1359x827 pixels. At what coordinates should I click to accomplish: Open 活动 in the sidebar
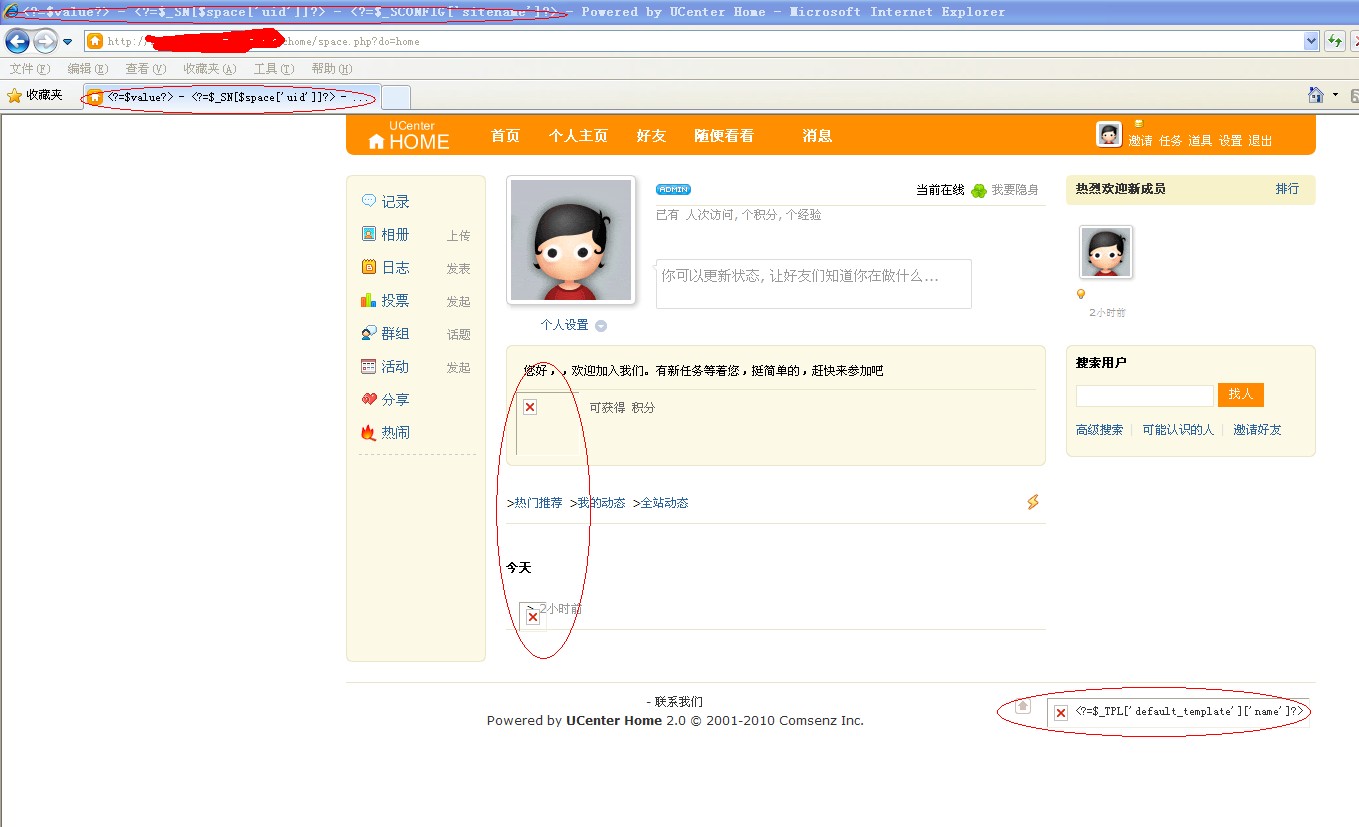pos(395,367)
